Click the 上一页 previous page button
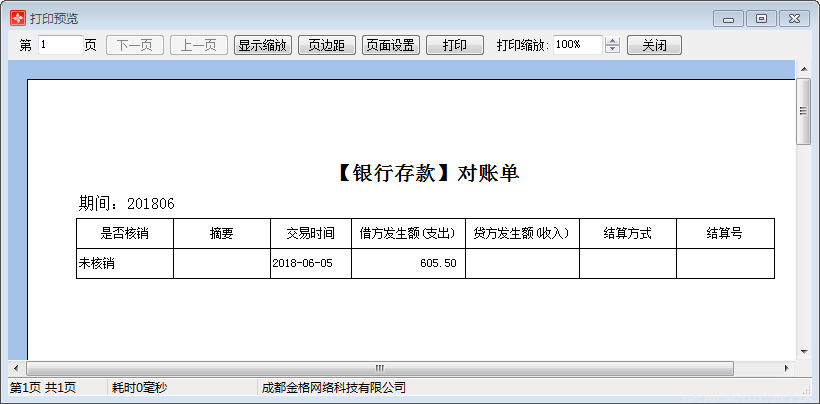Viewport: 820px width, 404px height. tap(199, 45)
